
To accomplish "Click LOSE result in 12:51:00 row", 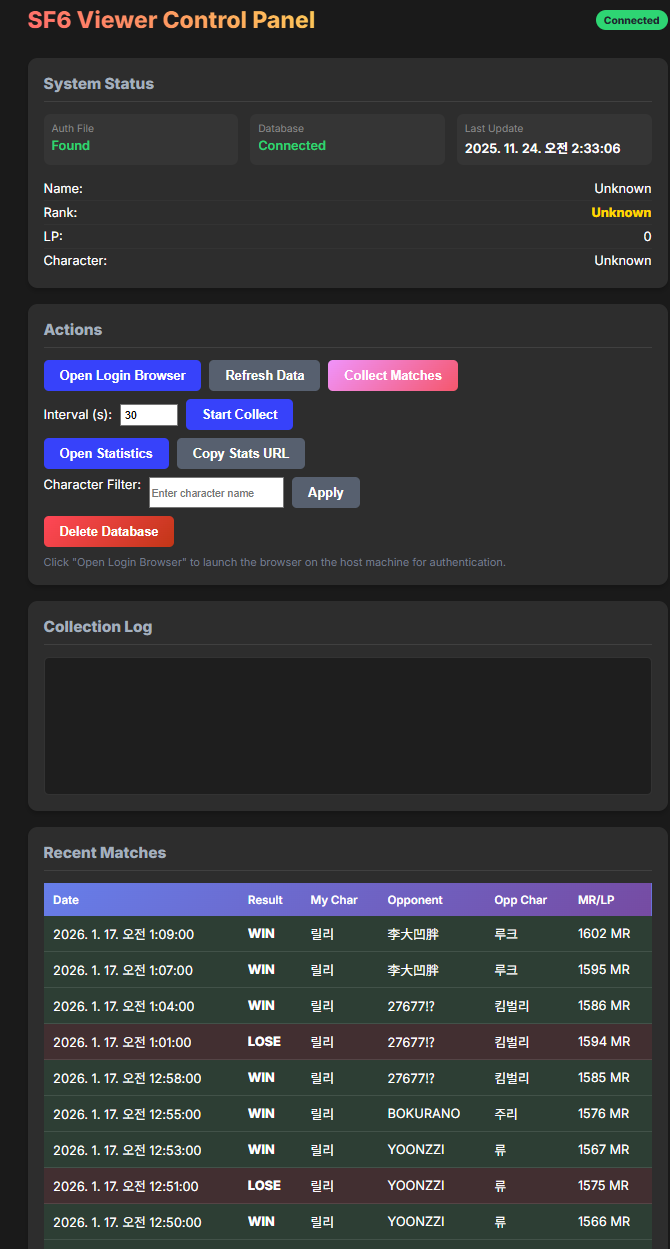I will (x=264, y=1186).
